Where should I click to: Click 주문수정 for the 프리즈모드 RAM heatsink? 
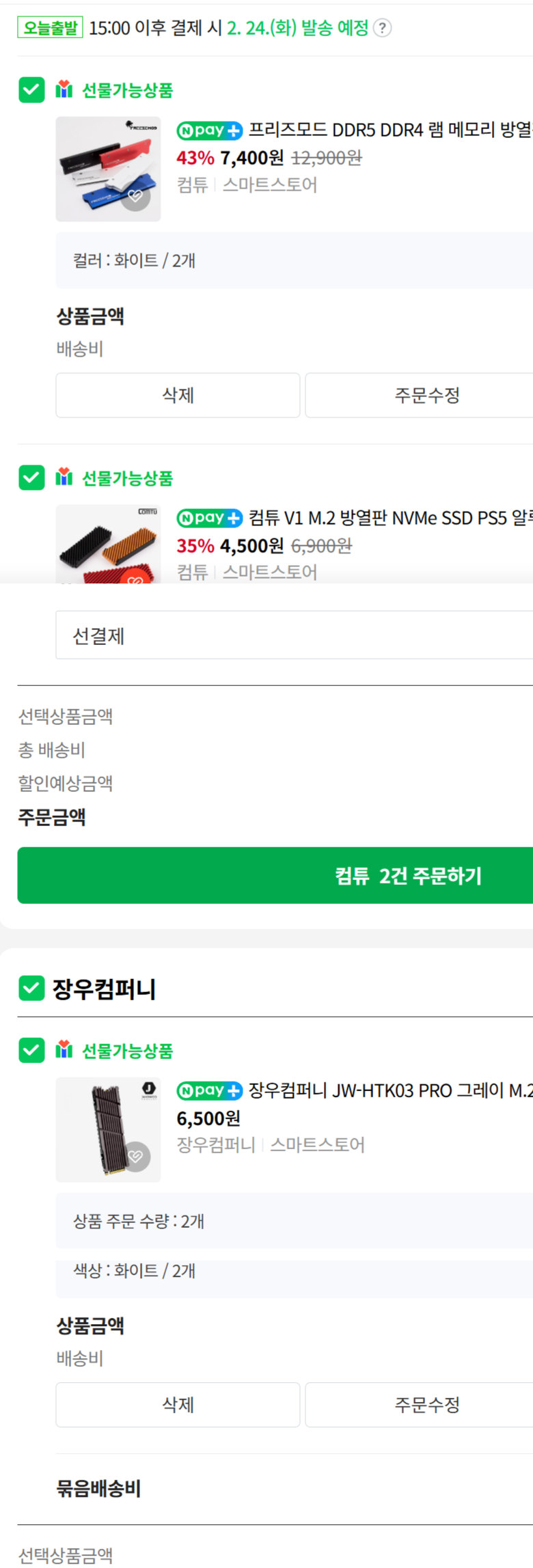tap(426, 395)
